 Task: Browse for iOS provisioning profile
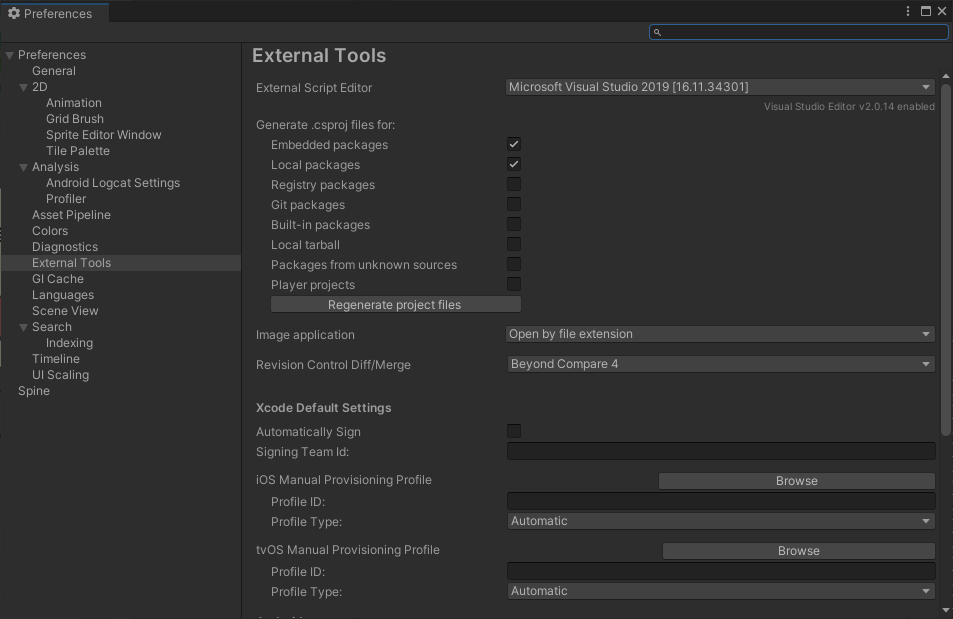pos(797,481)
